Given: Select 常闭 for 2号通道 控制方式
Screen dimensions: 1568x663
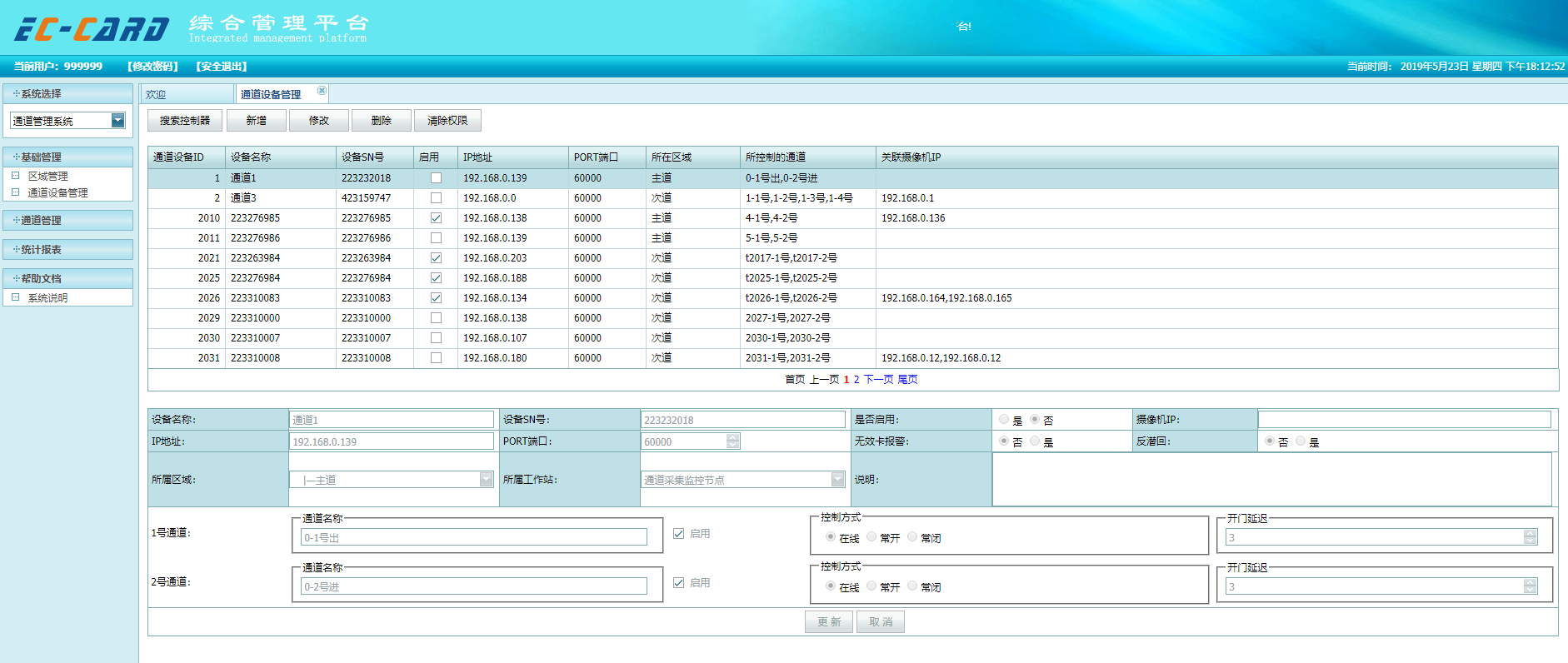Looking at the screenshot, I should point(912,586).
